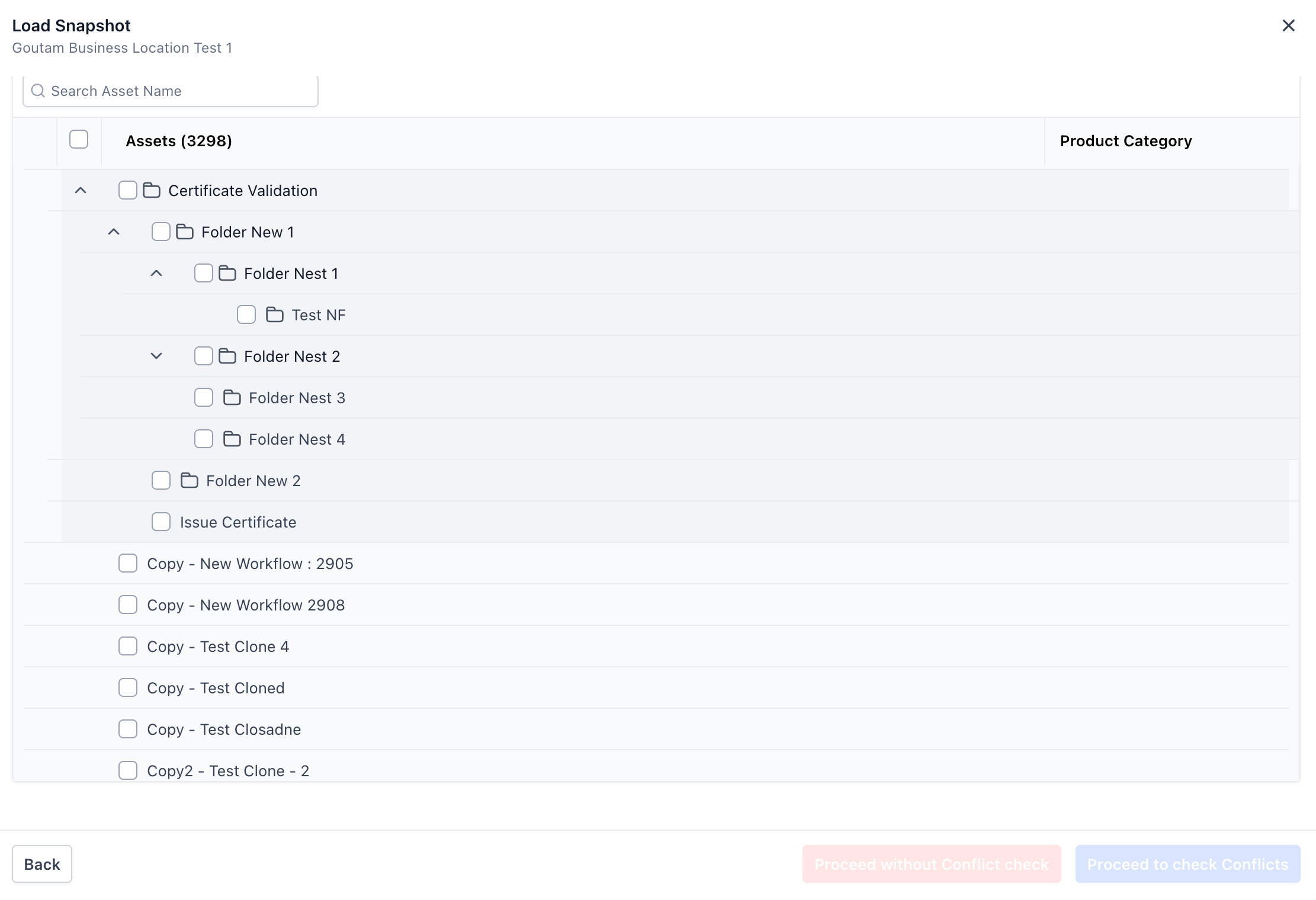
Task: Collapse the Folder New 1 node
Action: [113, 232]
